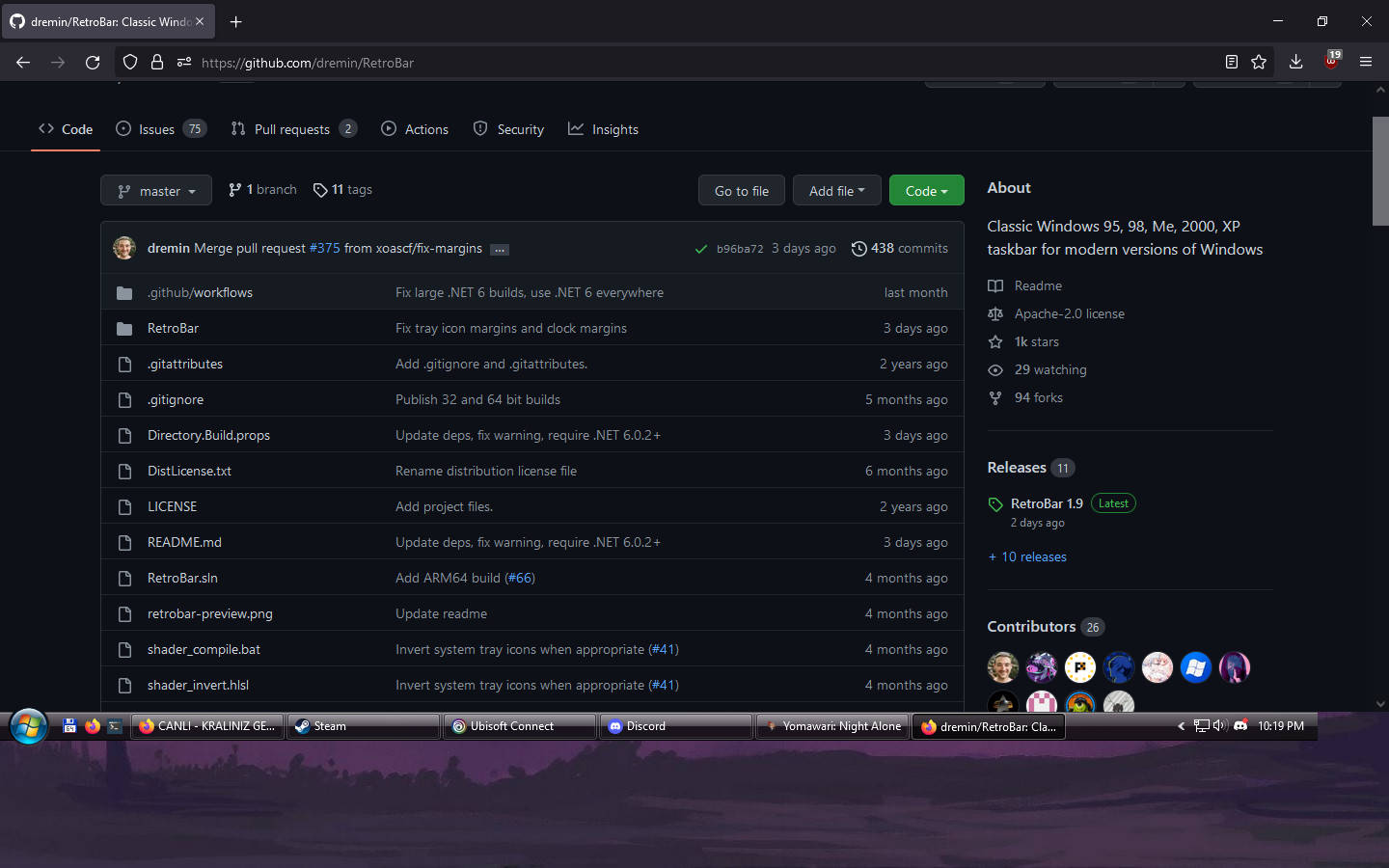Open the master branch dropdown
This screenshot has width=1389, height=868.
coord(155,190)
